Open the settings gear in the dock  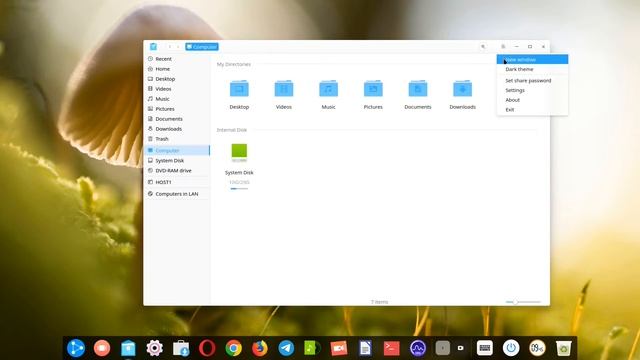tap(155, 348)
